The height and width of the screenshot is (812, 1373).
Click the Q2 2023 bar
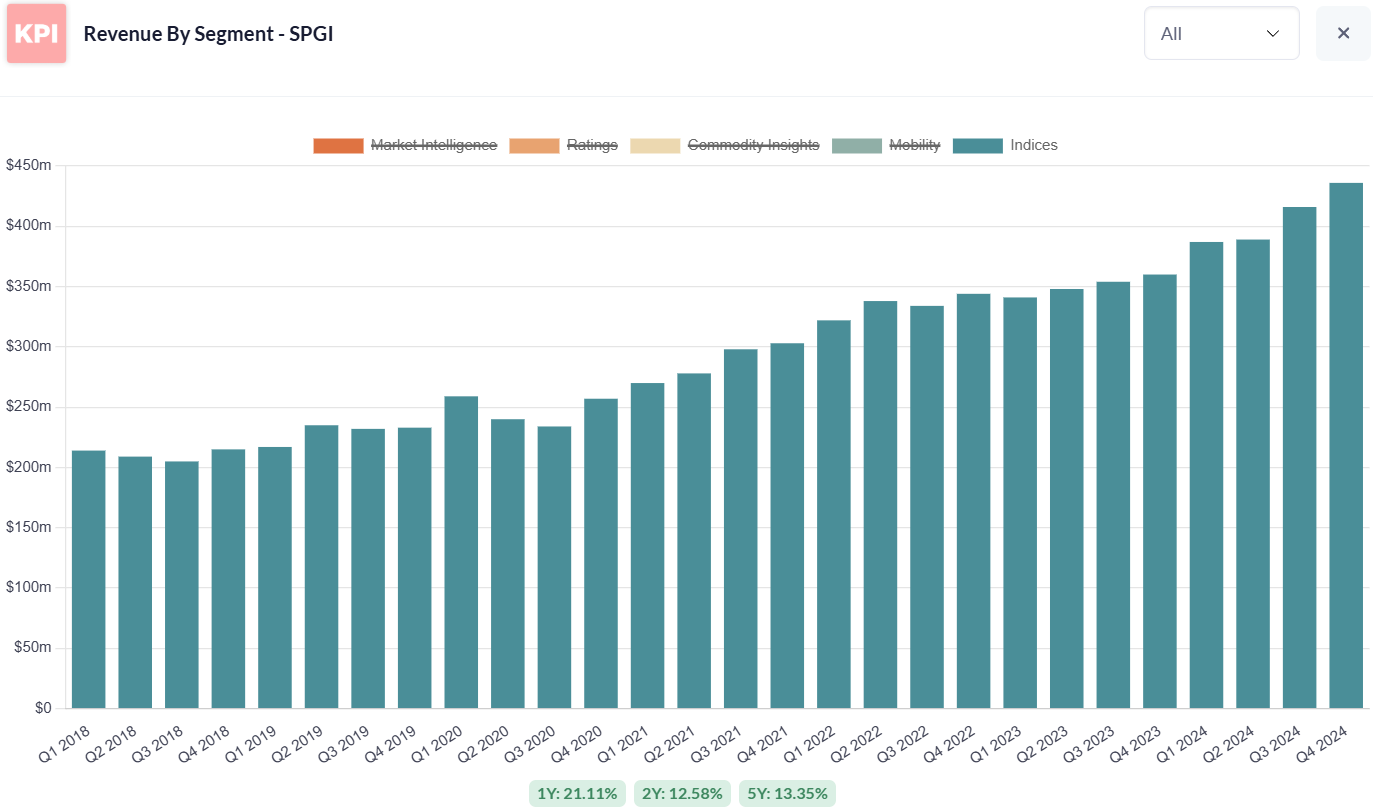(1067, 499)
